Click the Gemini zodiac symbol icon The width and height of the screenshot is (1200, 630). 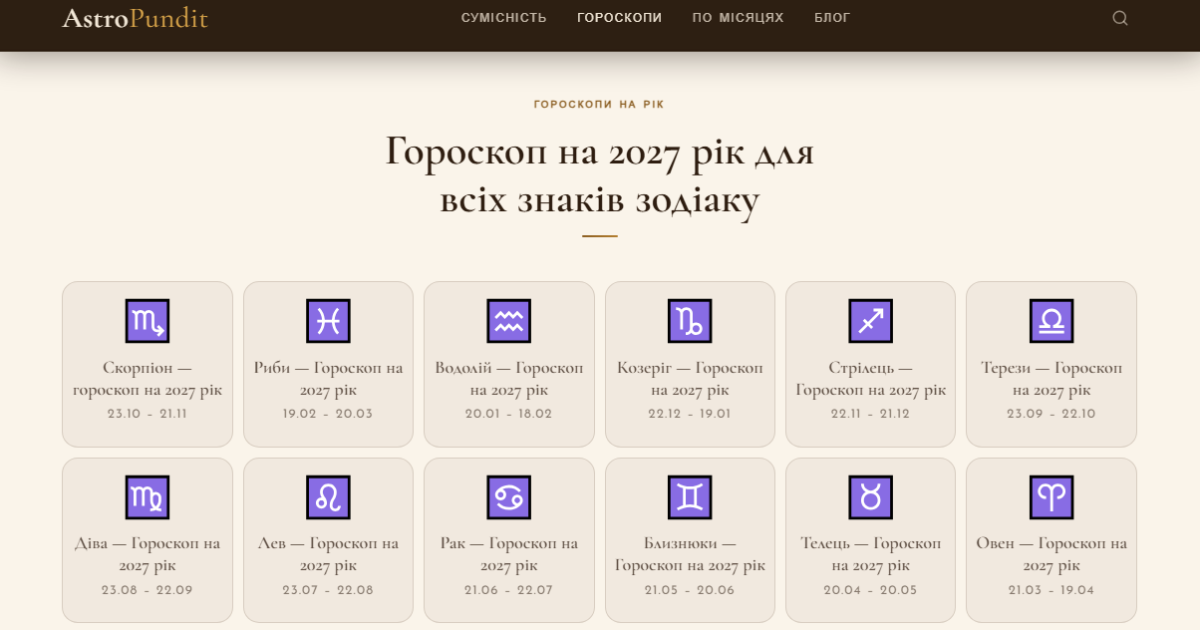pos(690,497)
